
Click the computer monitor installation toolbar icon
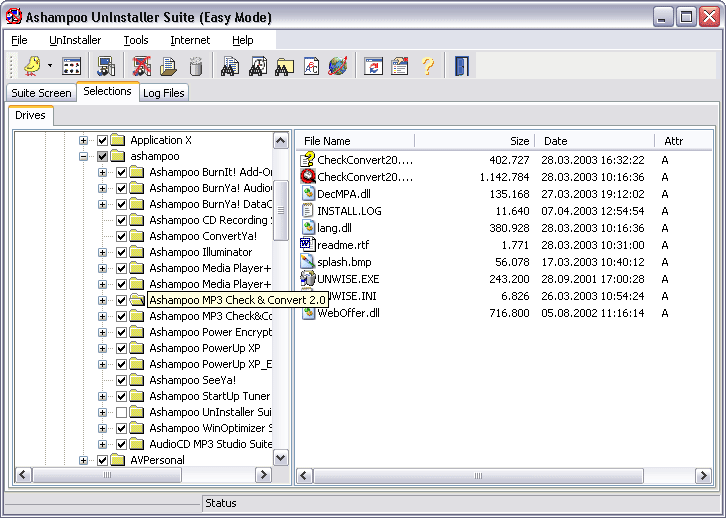106,66
